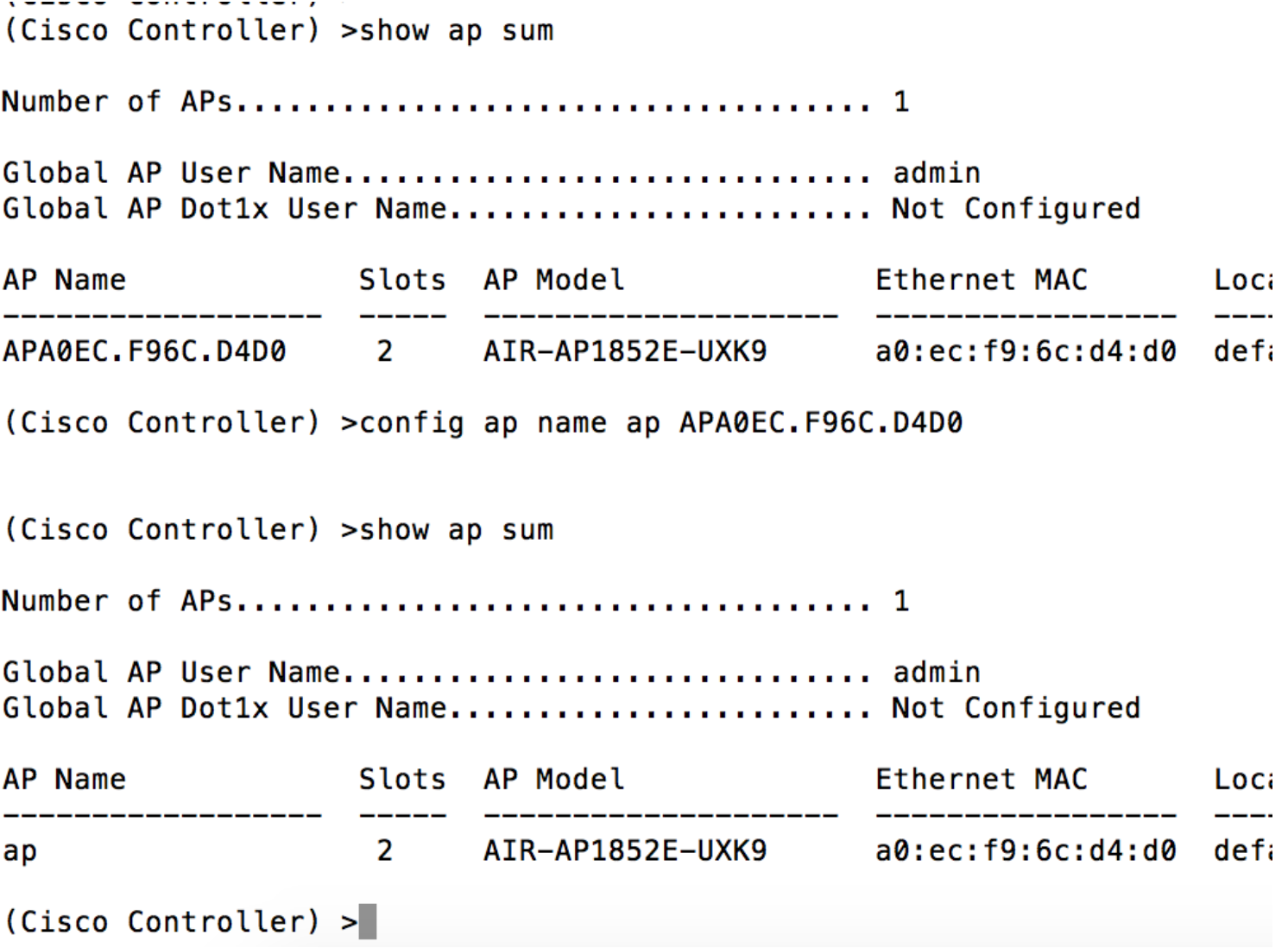Click the Slots header above the row named ap
This screenshot has height=948, width=1288.
pos(402,780)
